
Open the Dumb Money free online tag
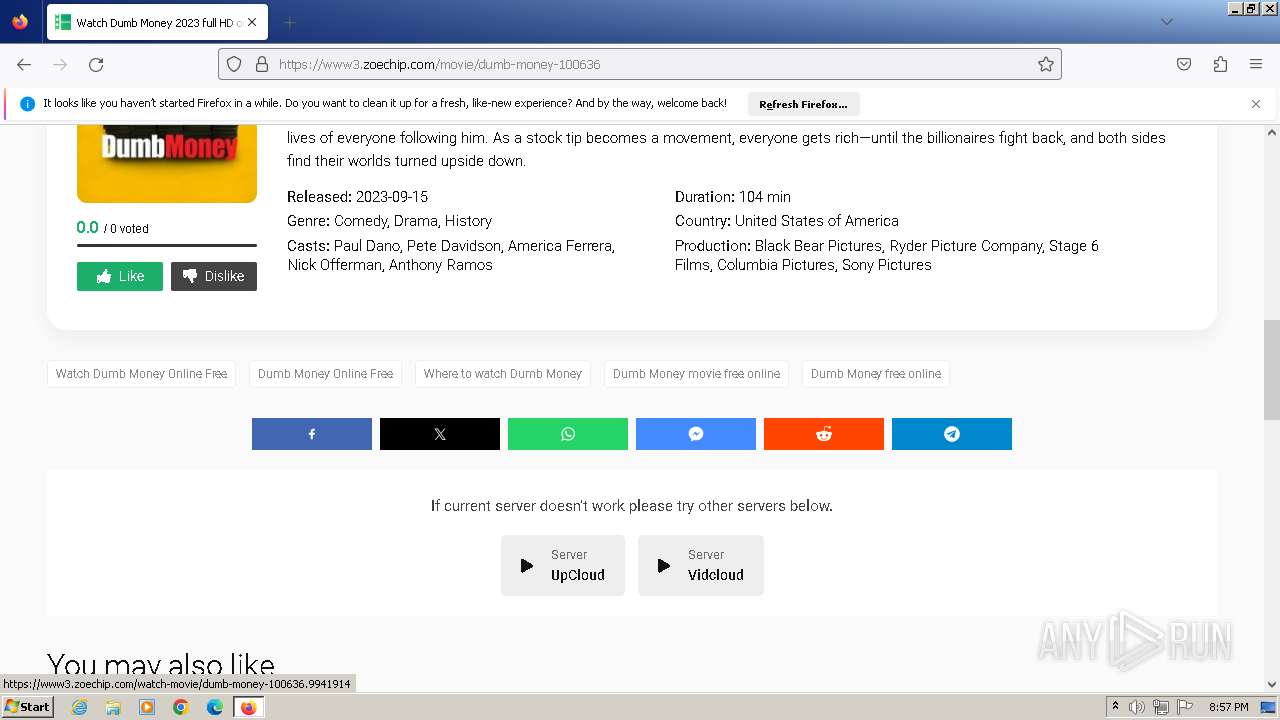tap(876, 374)
